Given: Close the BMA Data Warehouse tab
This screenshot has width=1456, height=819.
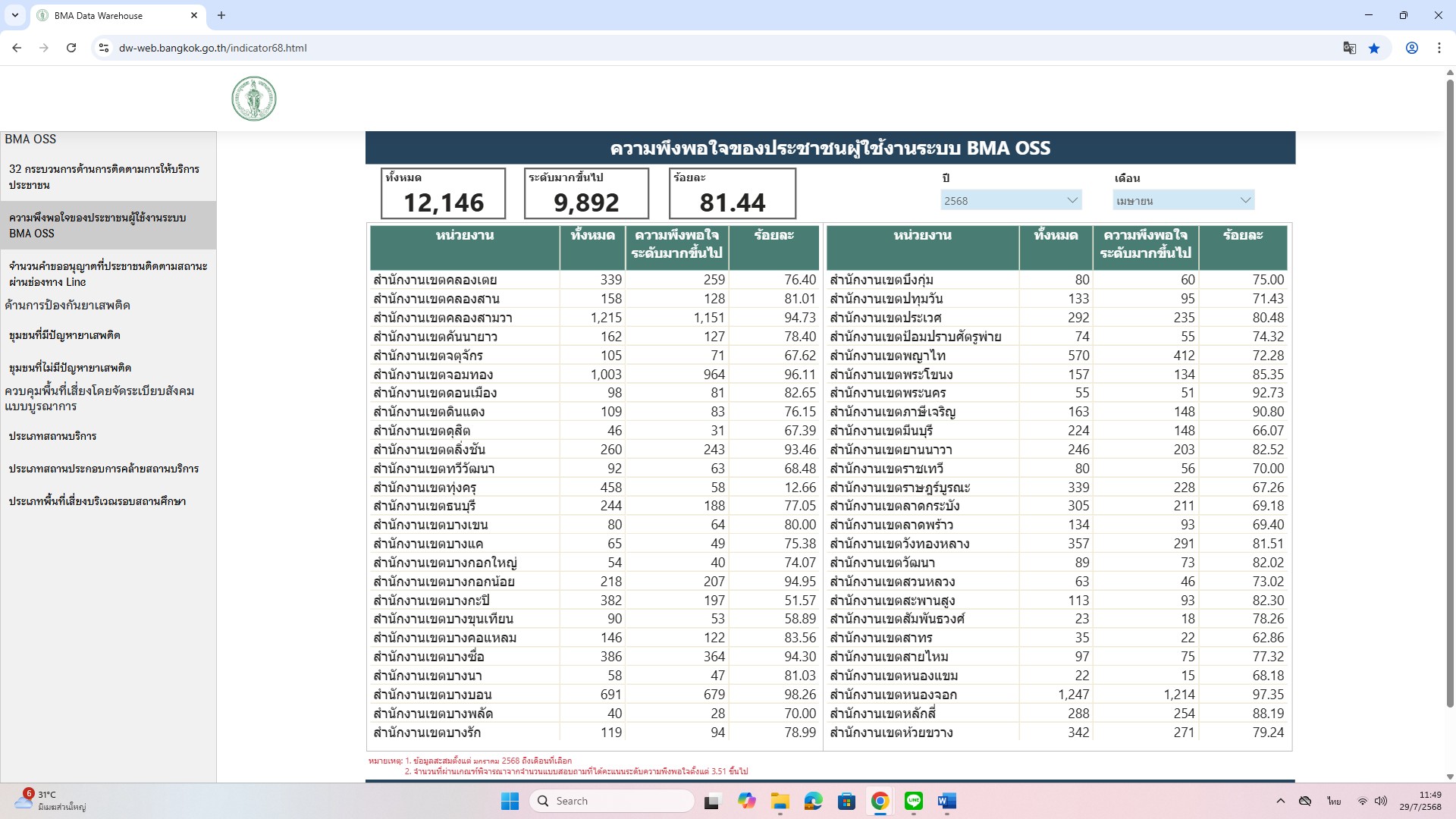Looking at the screenshot, I should [194, 15].
